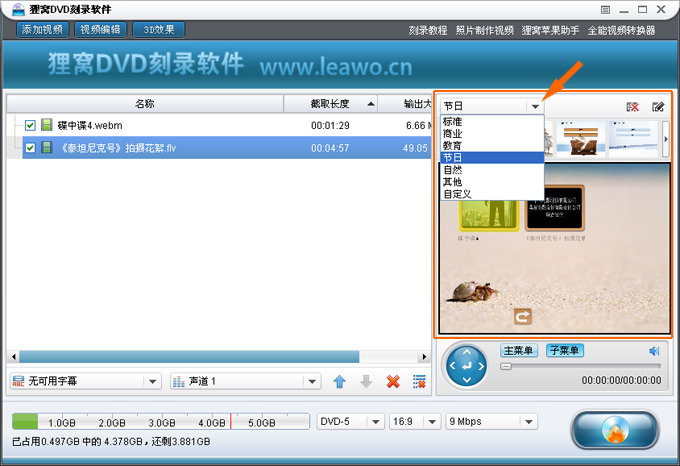This screenshot has width=680, height=466.
Task: Delete selected video with red X
Action: click(x=393, y=381)
